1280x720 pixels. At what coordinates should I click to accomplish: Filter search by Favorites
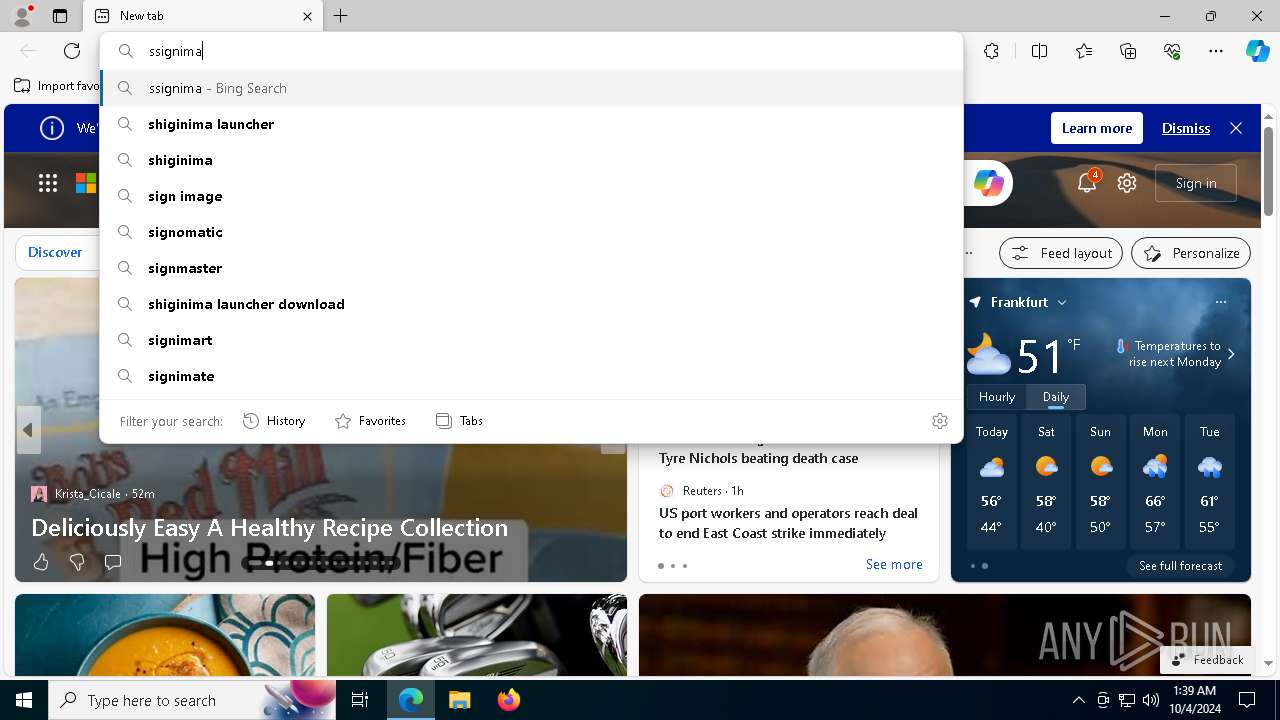coord(370,421)
